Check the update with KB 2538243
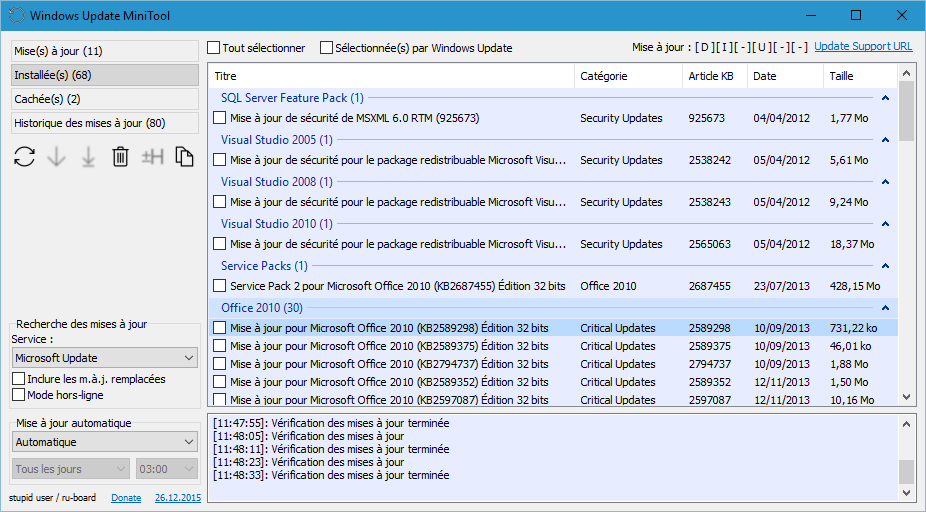 click(220, 202)
